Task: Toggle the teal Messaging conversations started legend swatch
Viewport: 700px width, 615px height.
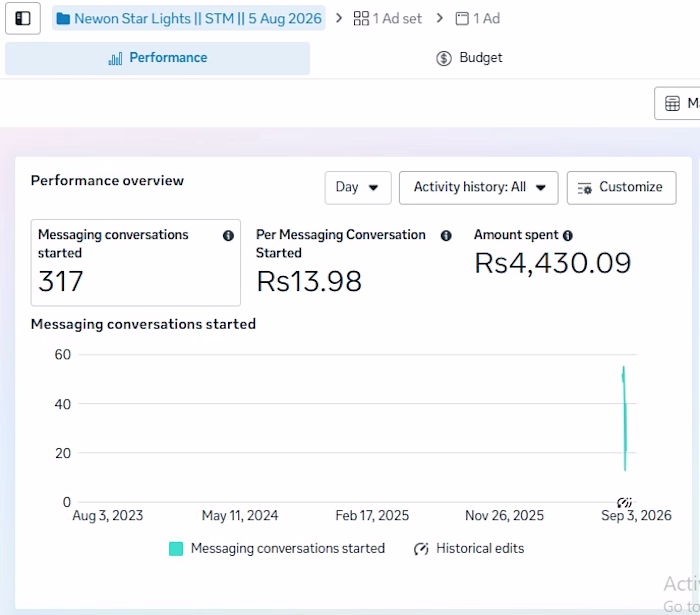Action: [176, 549]
